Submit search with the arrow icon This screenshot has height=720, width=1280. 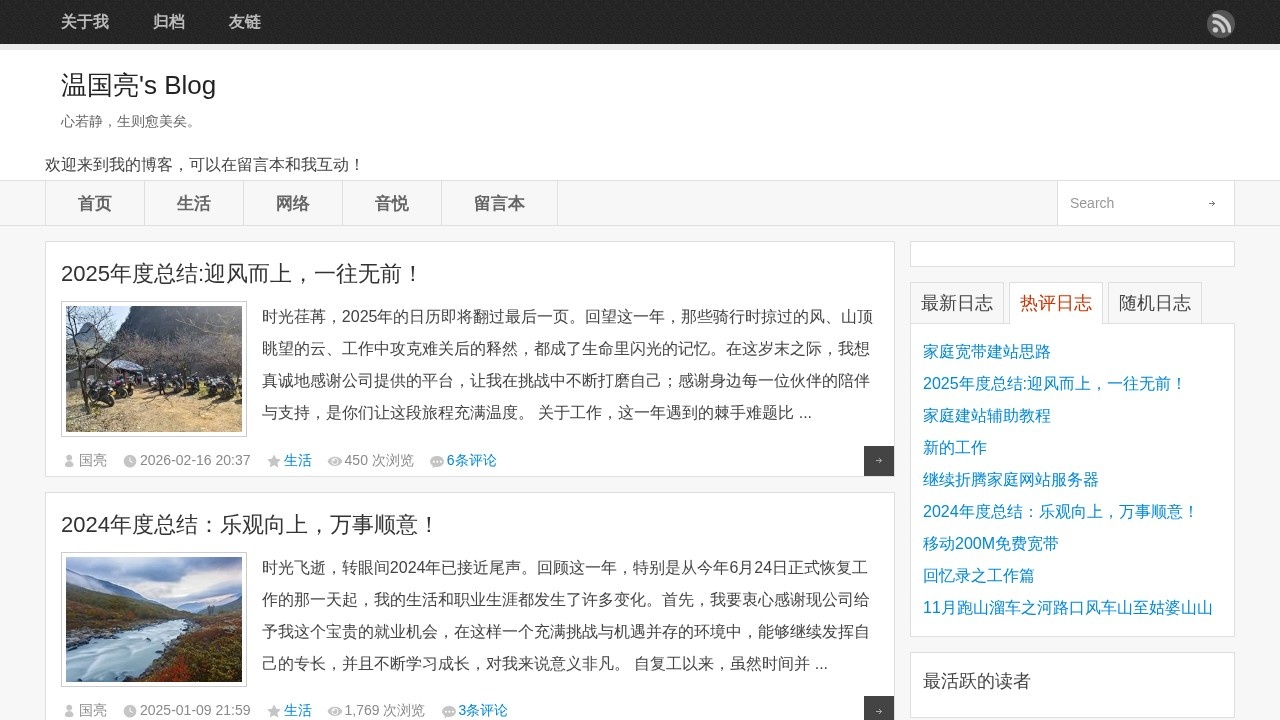(x=1212, y=203)
